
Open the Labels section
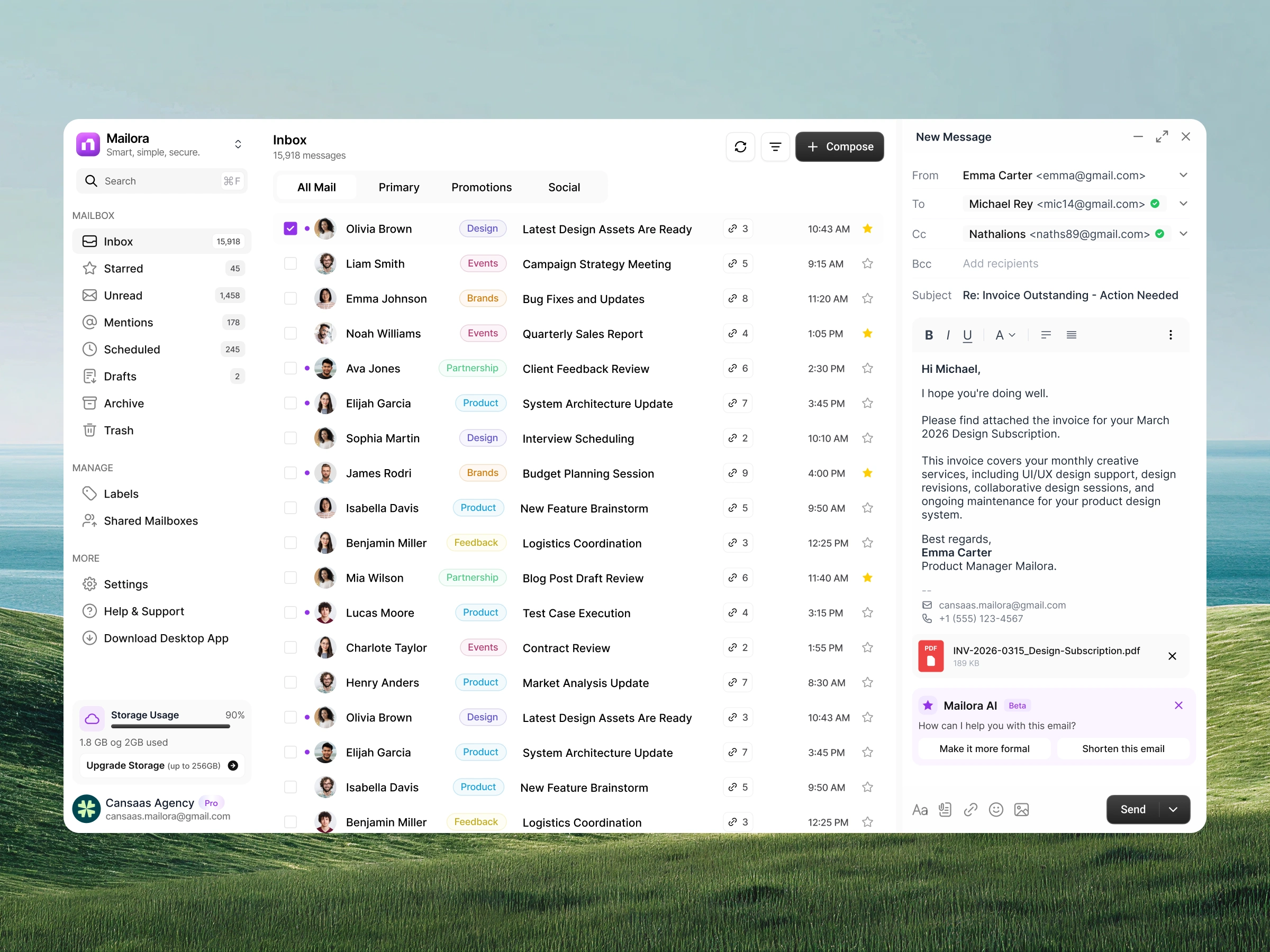pos(161,494)
